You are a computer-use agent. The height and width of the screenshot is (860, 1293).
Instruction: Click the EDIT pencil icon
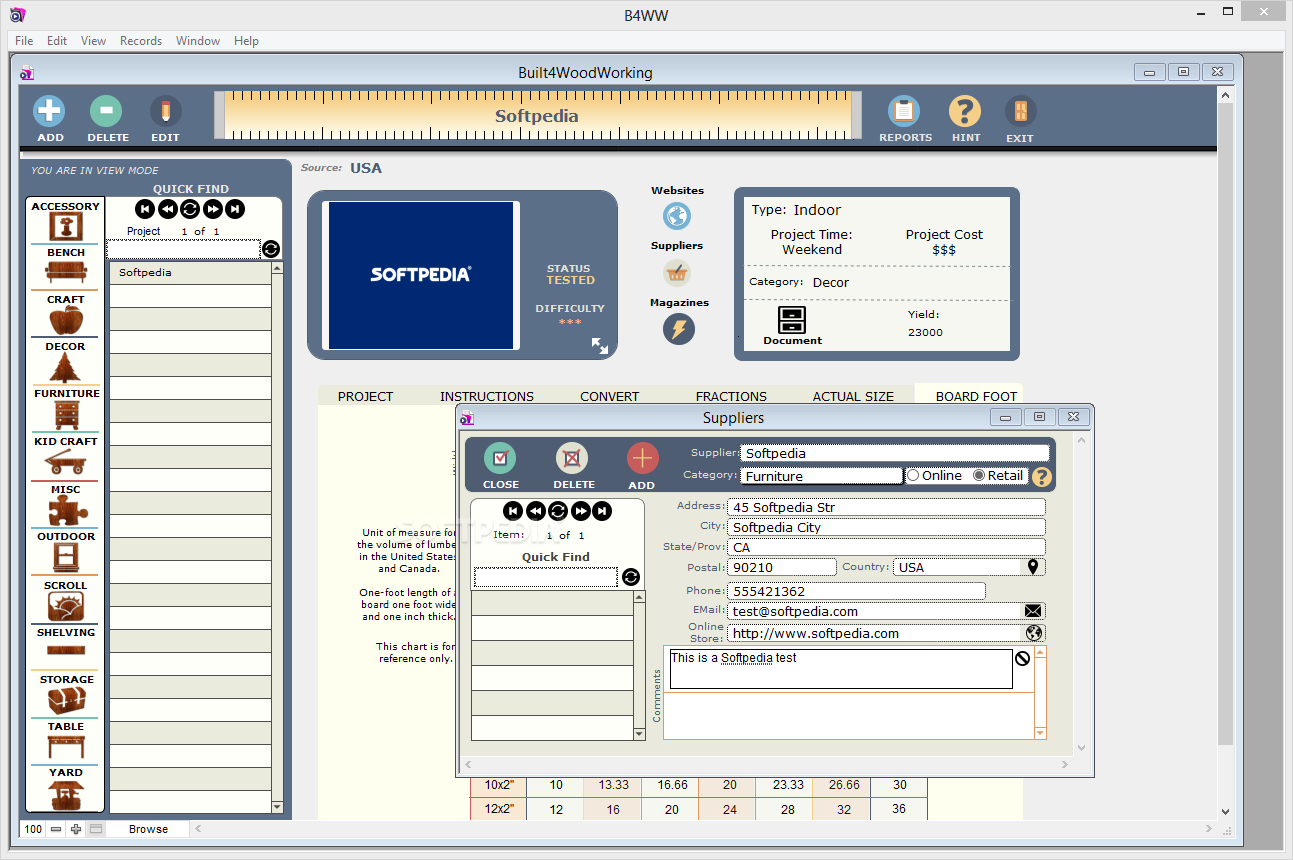click(x=166, y=111)
